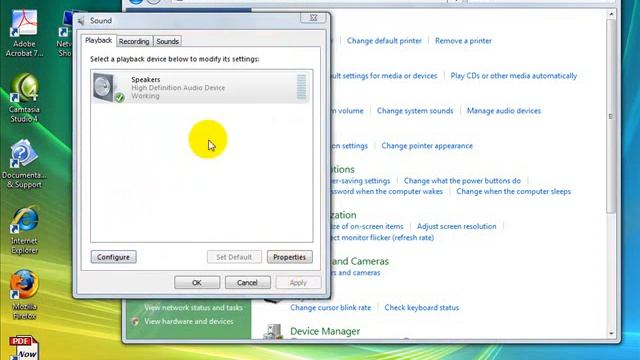Switch to the Playback tab
The image size is (640, 360).
point(98,40)
